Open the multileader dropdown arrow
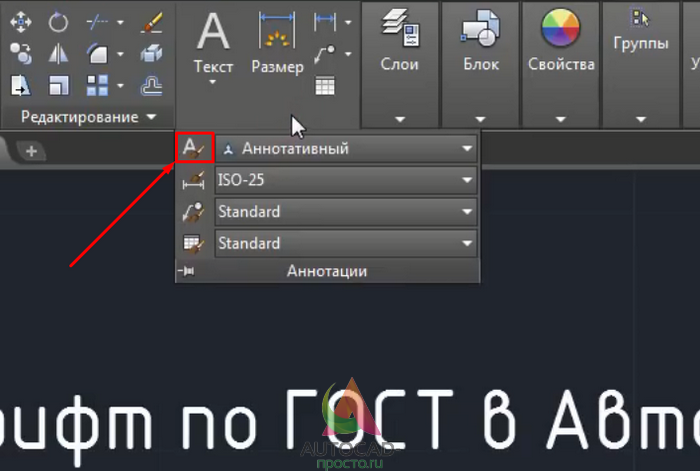The image size is (700, 471). click(x=348, y=54)
